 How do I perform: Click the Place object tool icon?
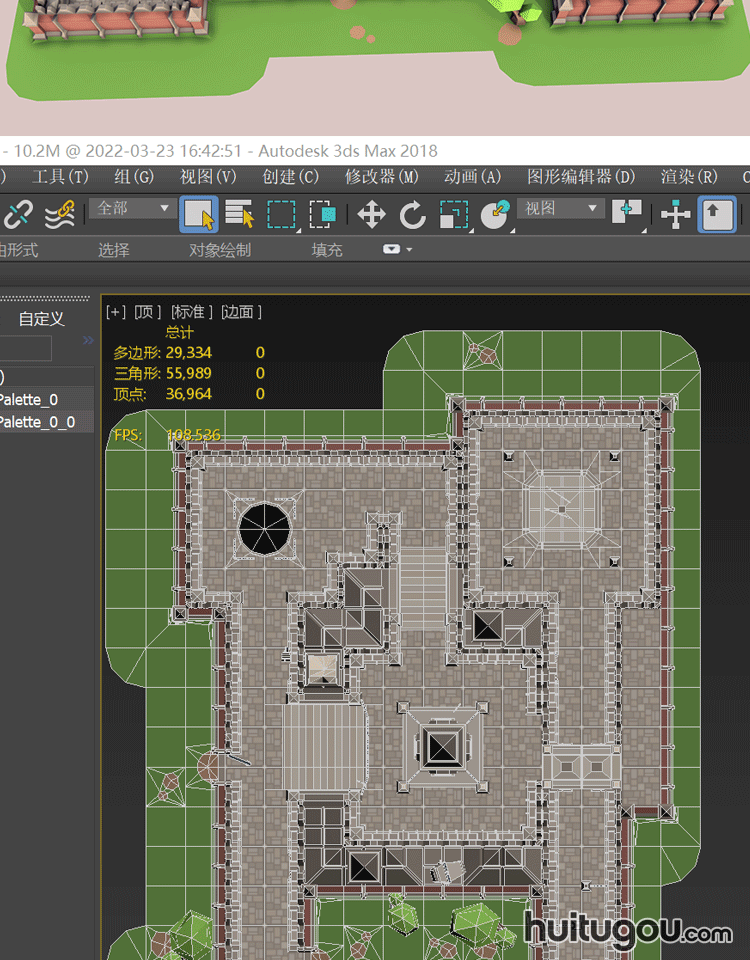[495, 214]
